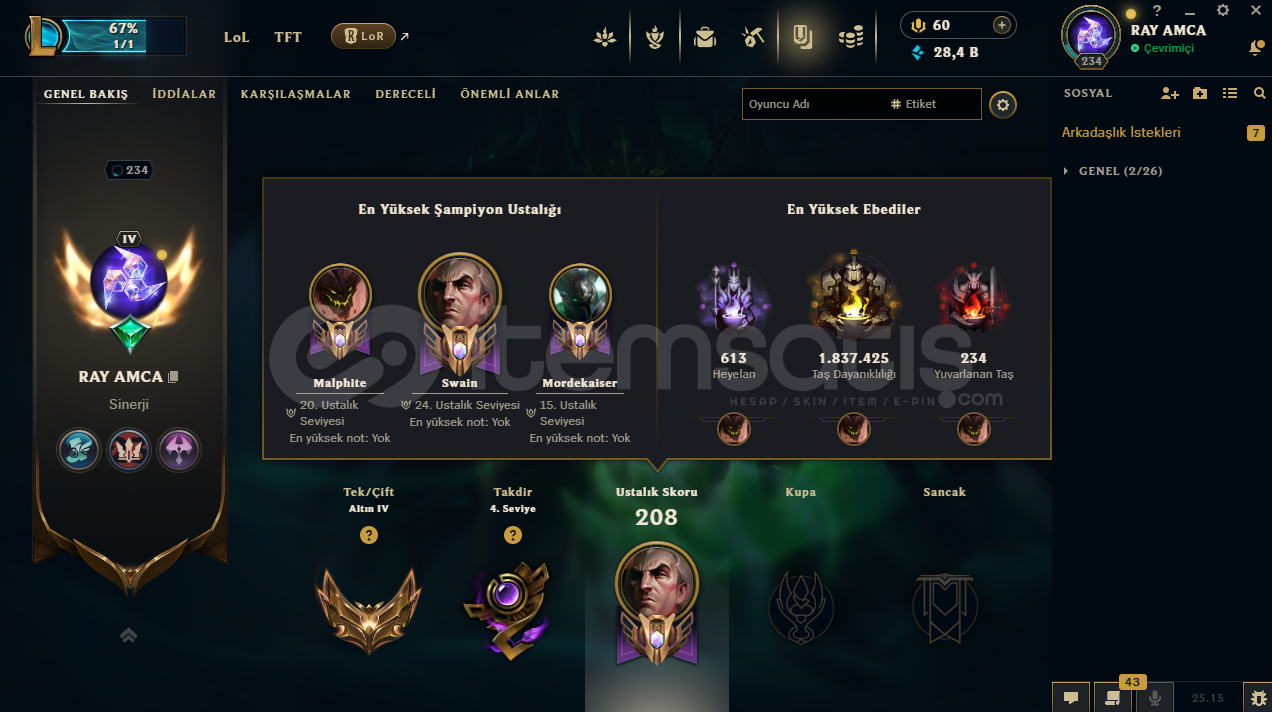Click the plus button to buy RP
Screen dimensions: 1272x712
(1001, 25)
